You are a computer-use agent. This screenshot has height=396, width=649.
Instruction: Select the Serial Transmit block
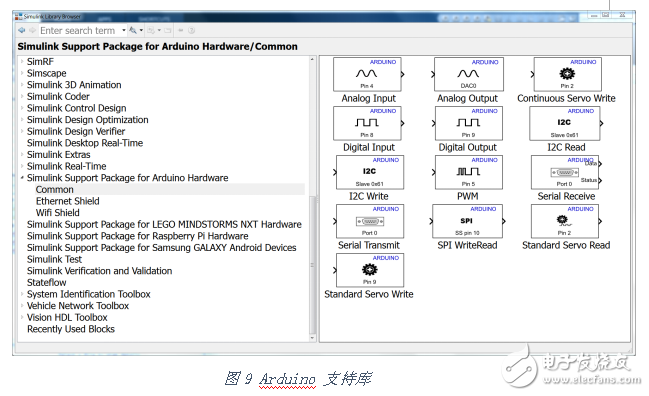pyautogui.click(x=369, y=221)
